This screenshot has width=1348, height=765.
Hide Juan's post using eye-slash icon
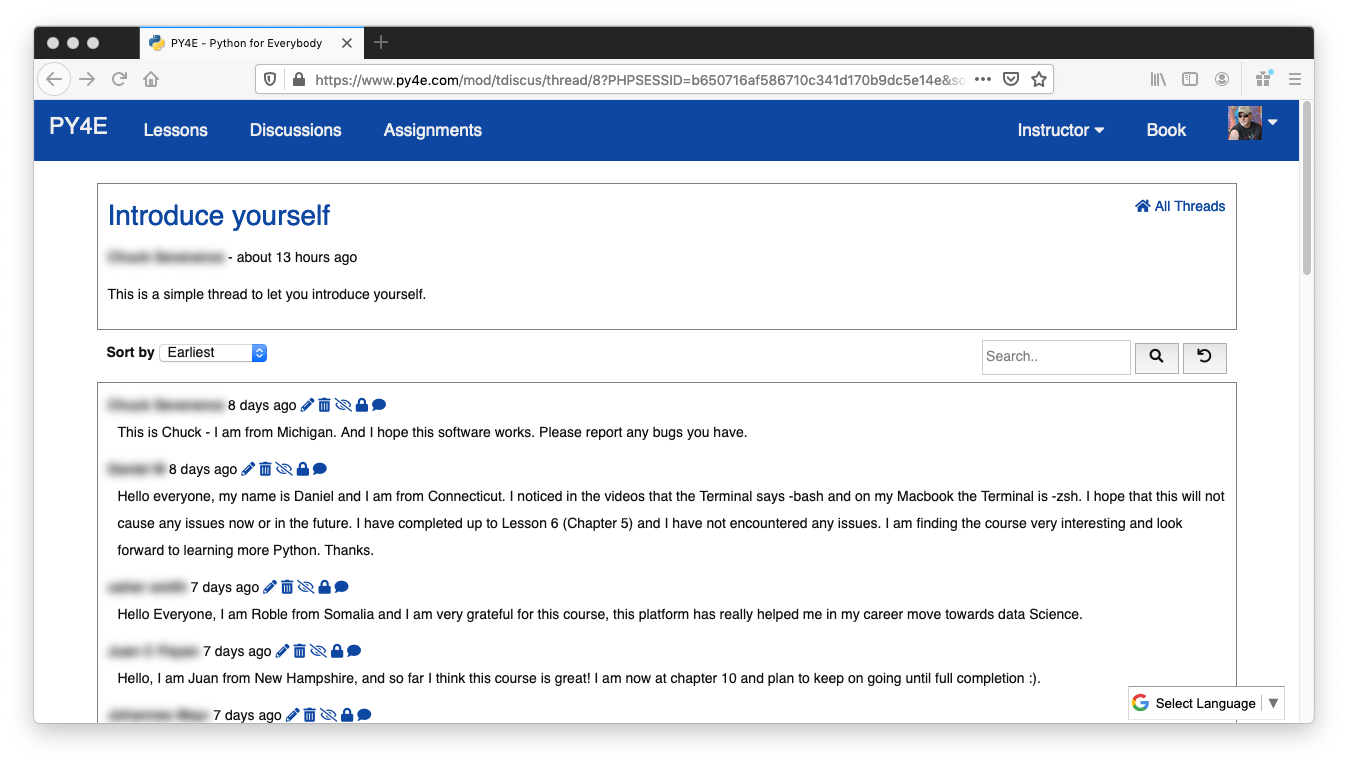click(x=319, y=651)
